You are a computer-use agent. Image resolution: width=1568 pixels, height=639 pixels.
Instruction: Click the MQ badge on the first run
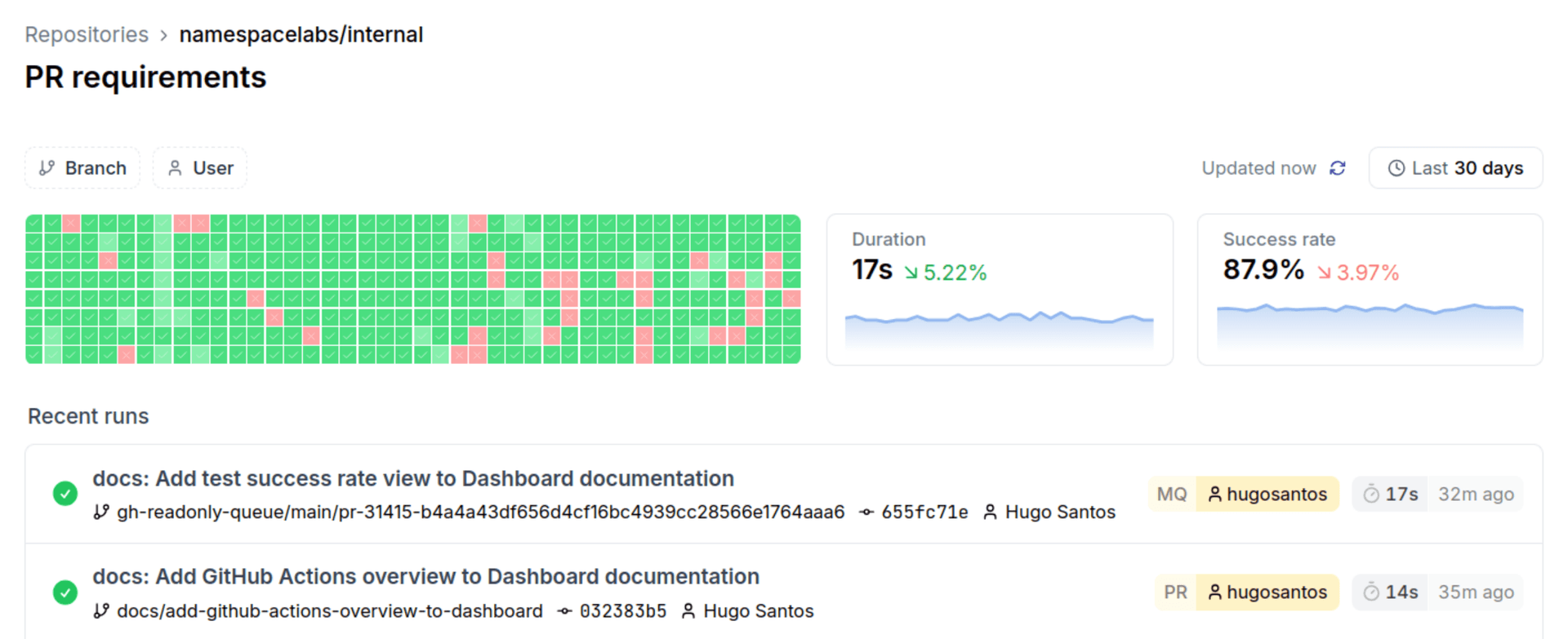1171,494
